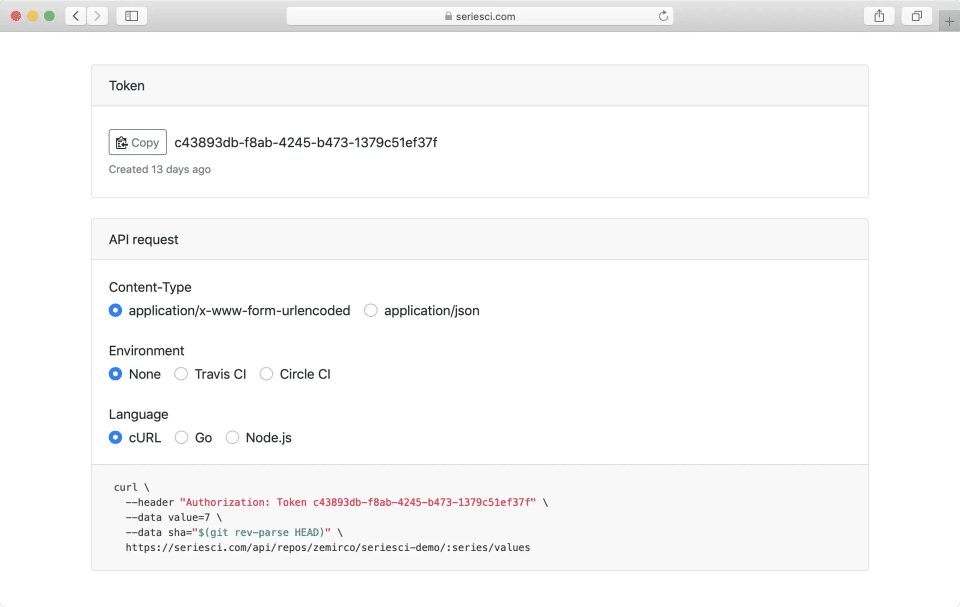The height and width of the screenshot is (607, 960).
Task: Click the Safari back arrow
Action: click(x=76, y=16)
